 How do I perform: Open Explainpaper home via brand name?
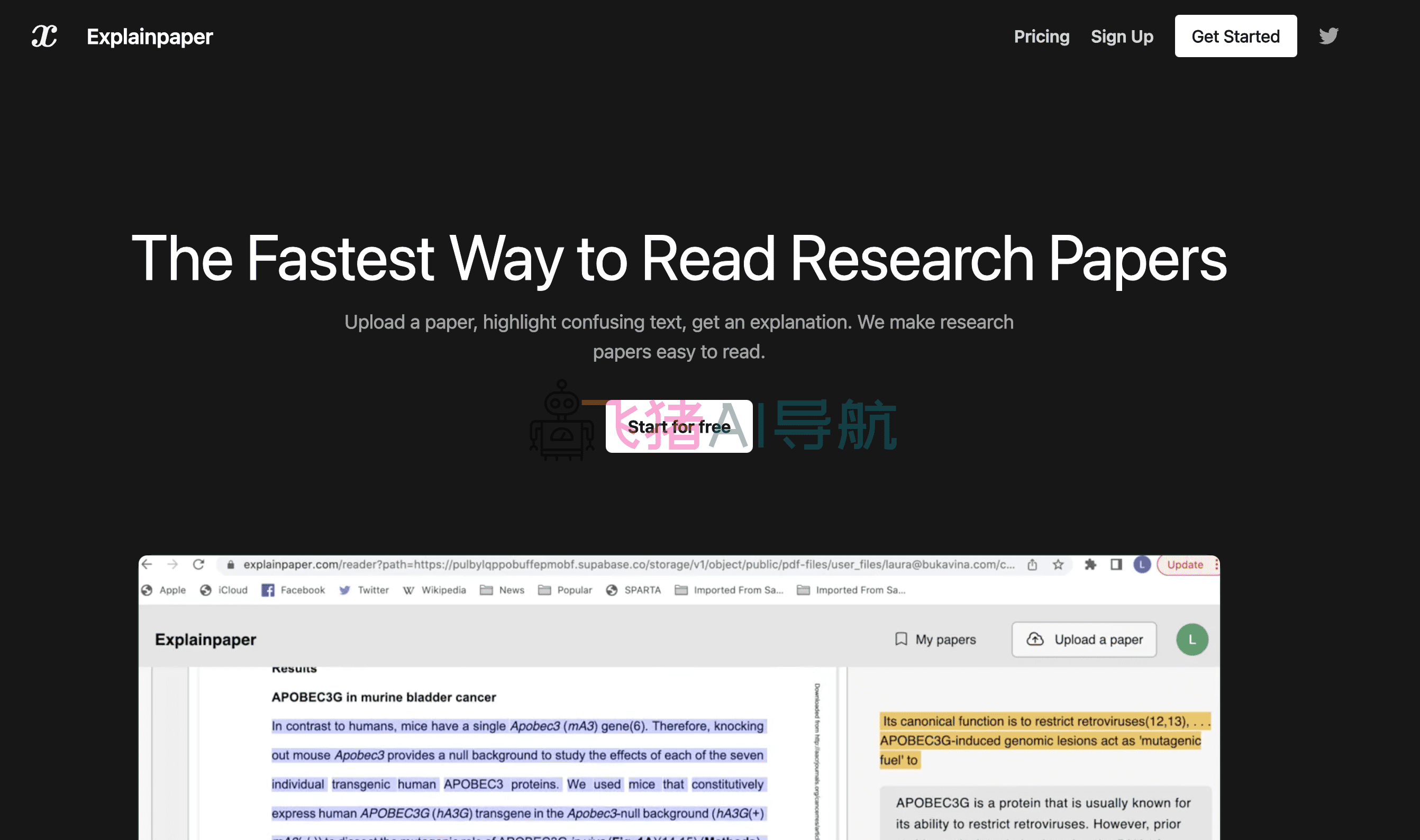149,37
